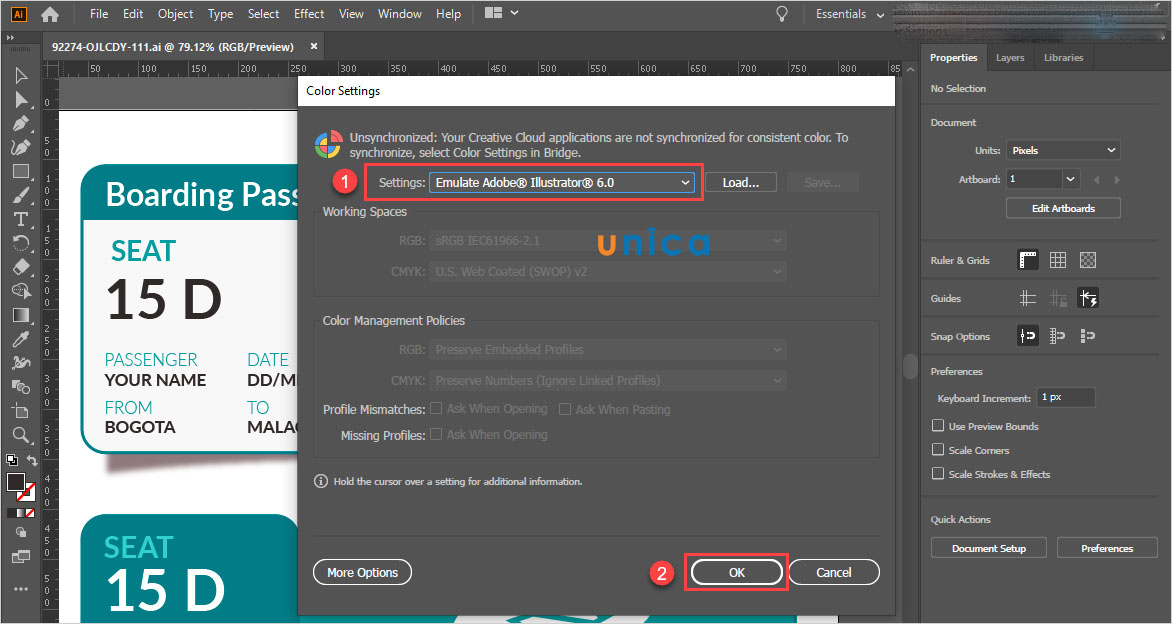This screenshot has height=624, width=1172.
Task: Select the Shape Builder tool
Action: [21, 290]
